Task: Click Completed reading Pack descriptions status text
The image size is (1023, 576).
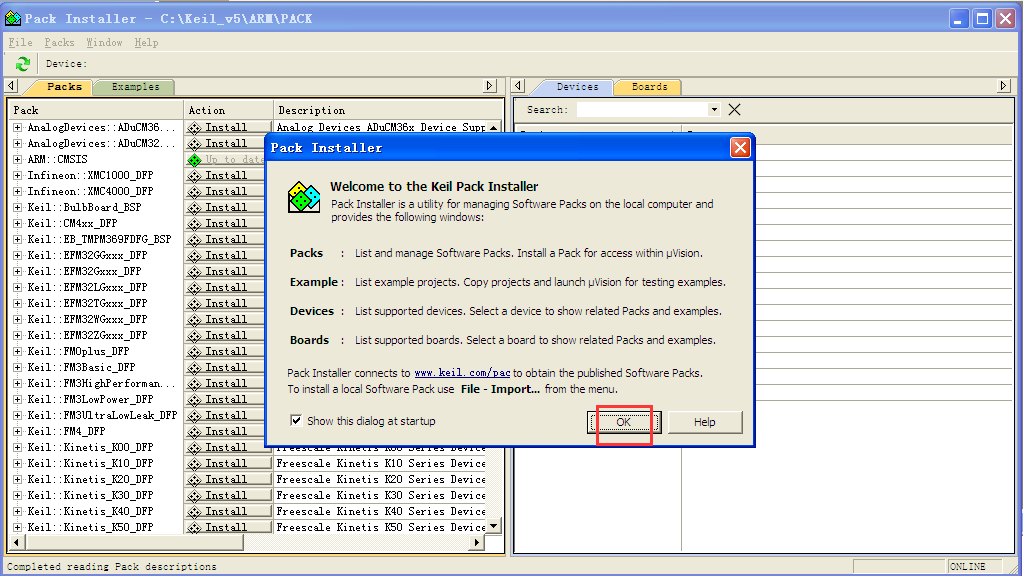Action: [112, 566]
